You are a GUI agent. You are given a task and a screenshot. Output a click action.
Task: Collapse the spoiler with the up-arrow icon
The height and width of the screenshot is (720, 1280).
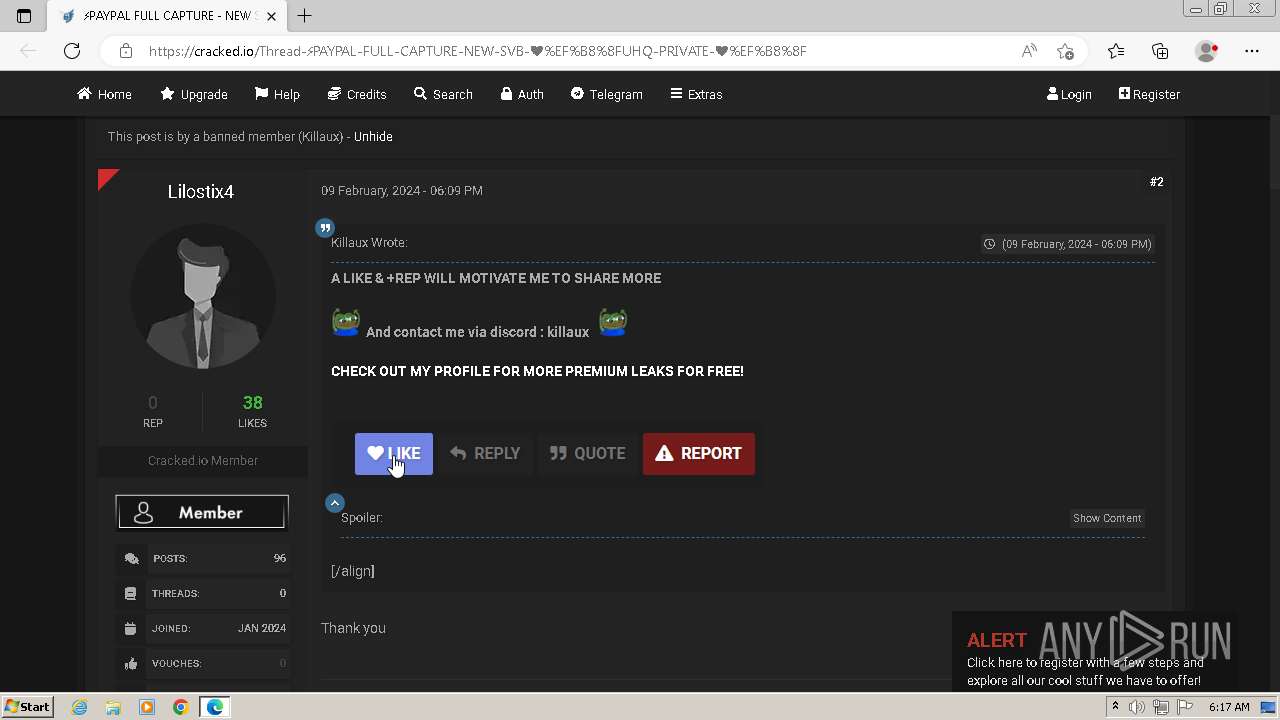335,503
